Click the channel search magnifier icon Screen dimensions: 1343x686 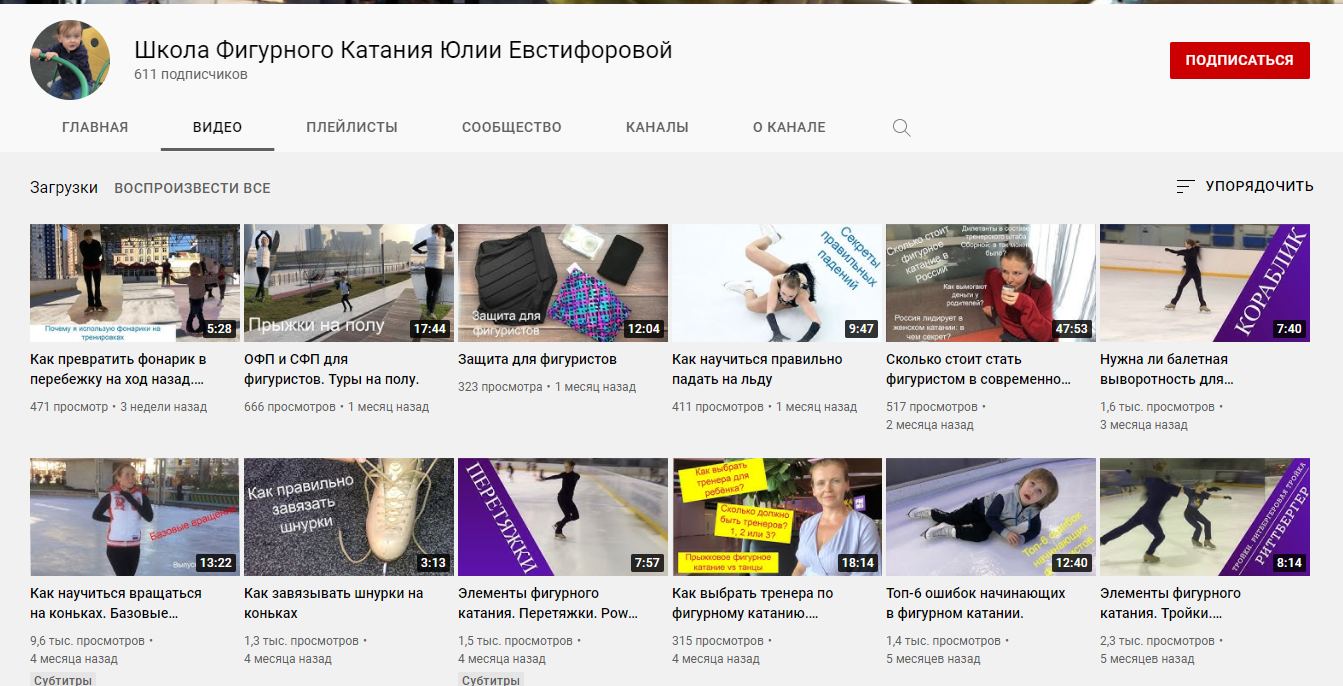pos(901,128)
